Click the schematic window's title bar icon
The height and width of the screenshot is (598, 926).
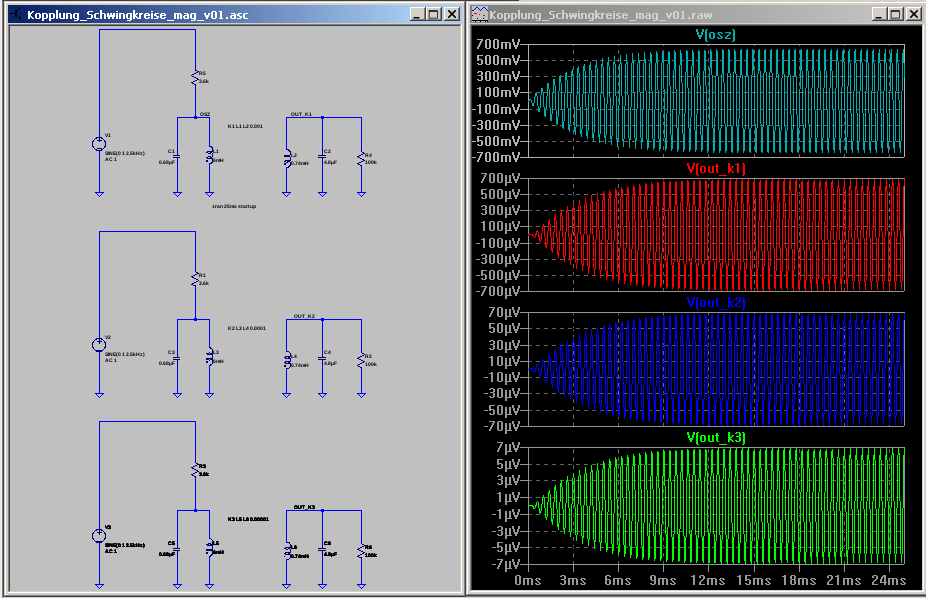point(16,14)
